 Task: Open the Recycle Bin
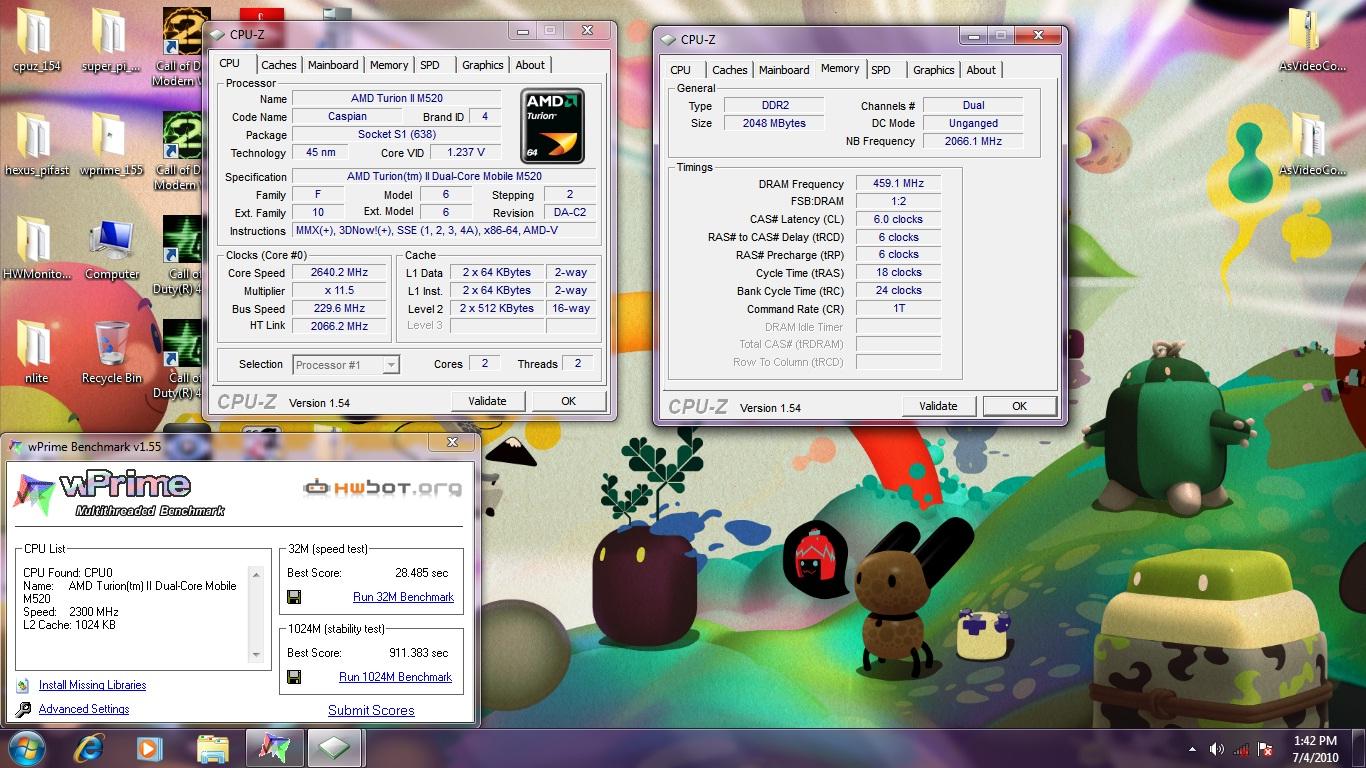tap(111, 353)
